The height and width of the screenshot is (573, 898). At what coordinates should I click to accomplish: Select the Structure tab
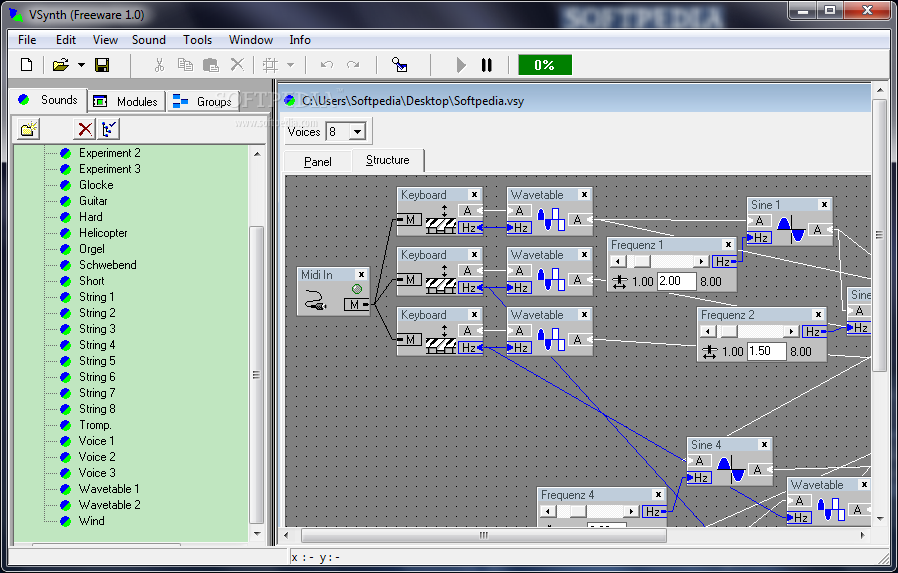(x=388, y=160)
